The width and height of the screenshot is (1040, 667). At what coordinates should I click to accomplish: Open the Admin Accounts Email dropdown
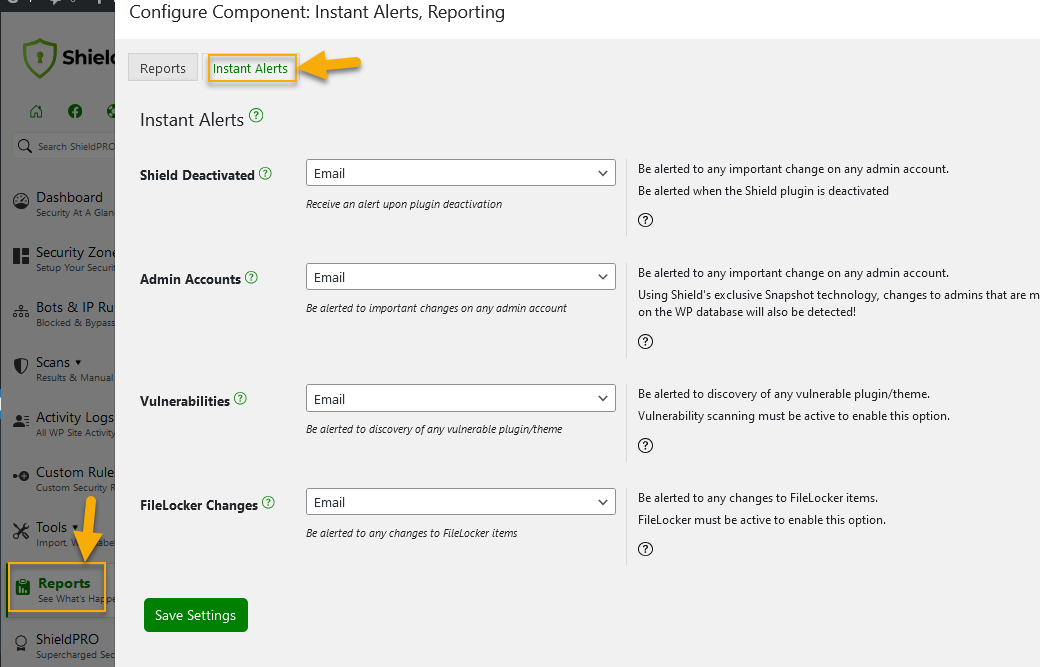460,277
